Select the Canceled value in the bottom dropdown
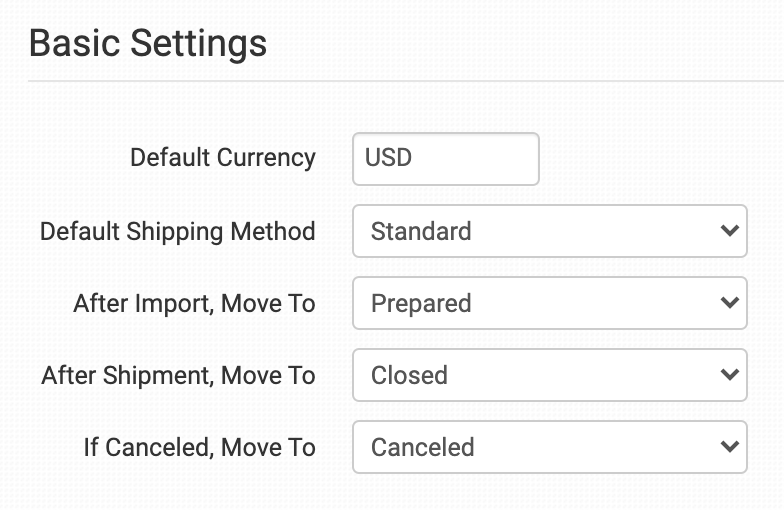The width and height of the screenshot is (784, 510). click(x=422, y=447)
